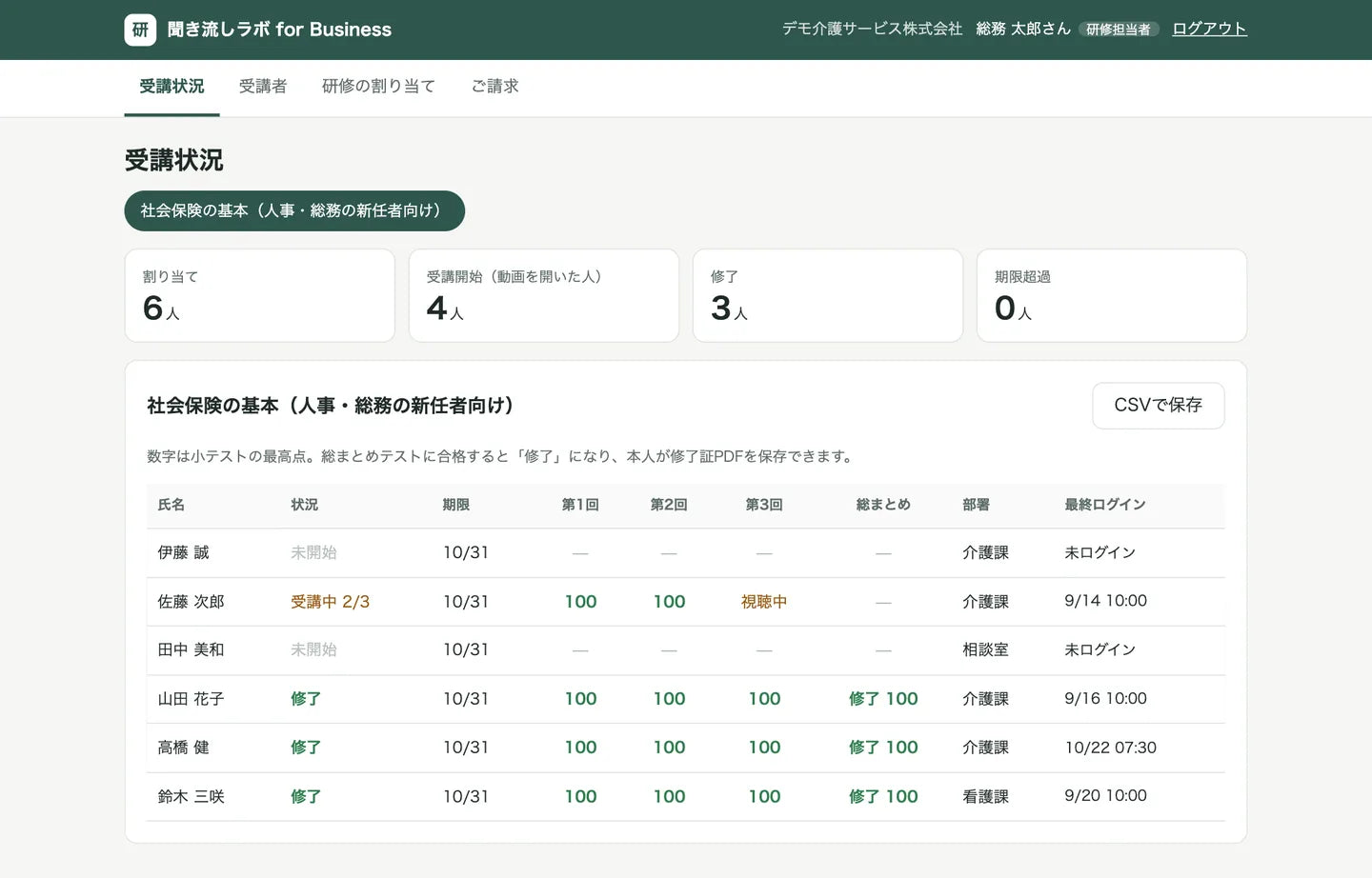Click the 総務 太郎さん user name
The height and width of the screenshot is (878, 1372).
(1023, 29)
